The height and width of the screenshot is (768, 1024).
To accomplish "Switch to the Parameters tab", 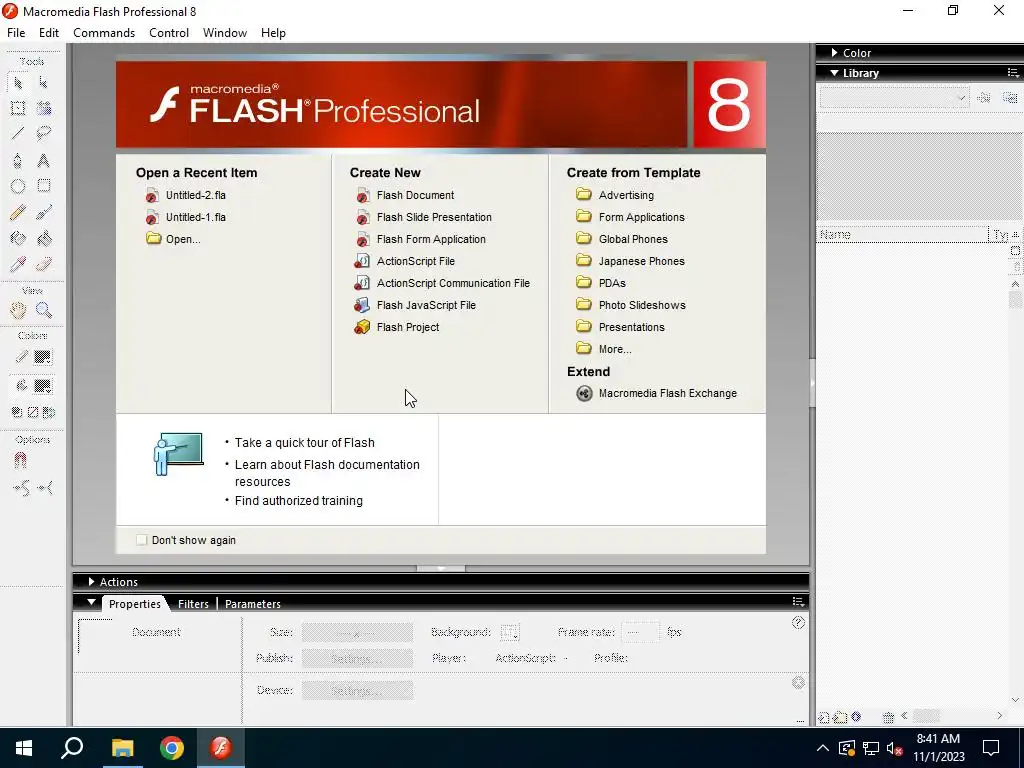I will point(253,604).
